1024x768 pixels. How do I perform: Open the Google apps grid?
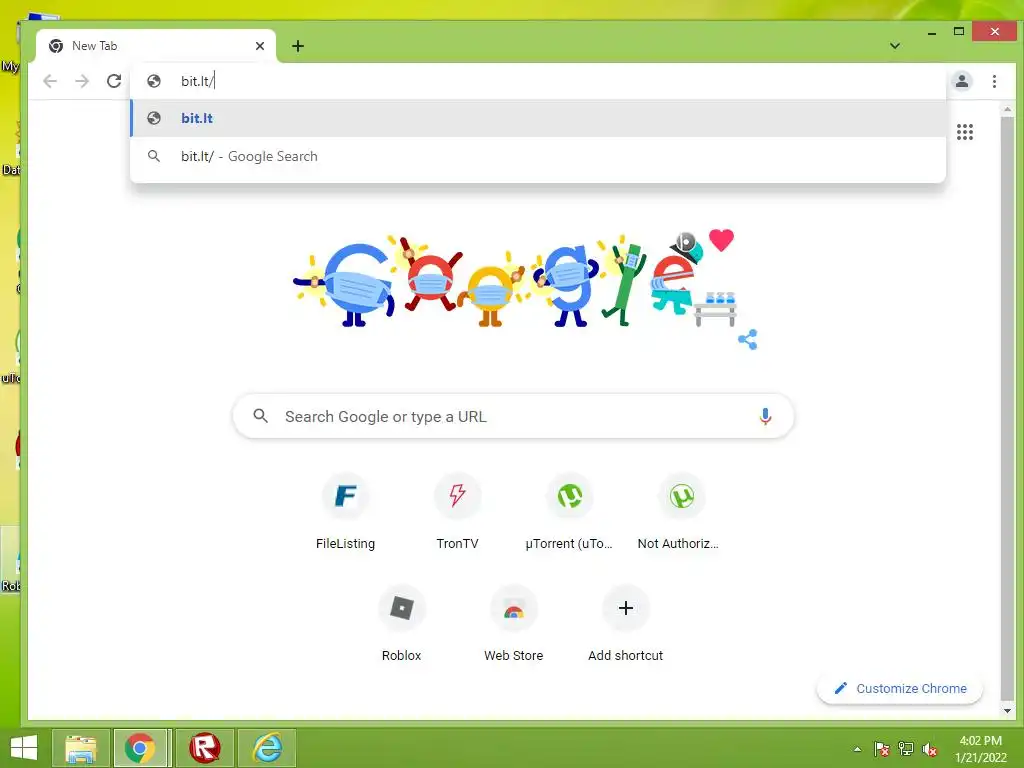tap(965, 132)
